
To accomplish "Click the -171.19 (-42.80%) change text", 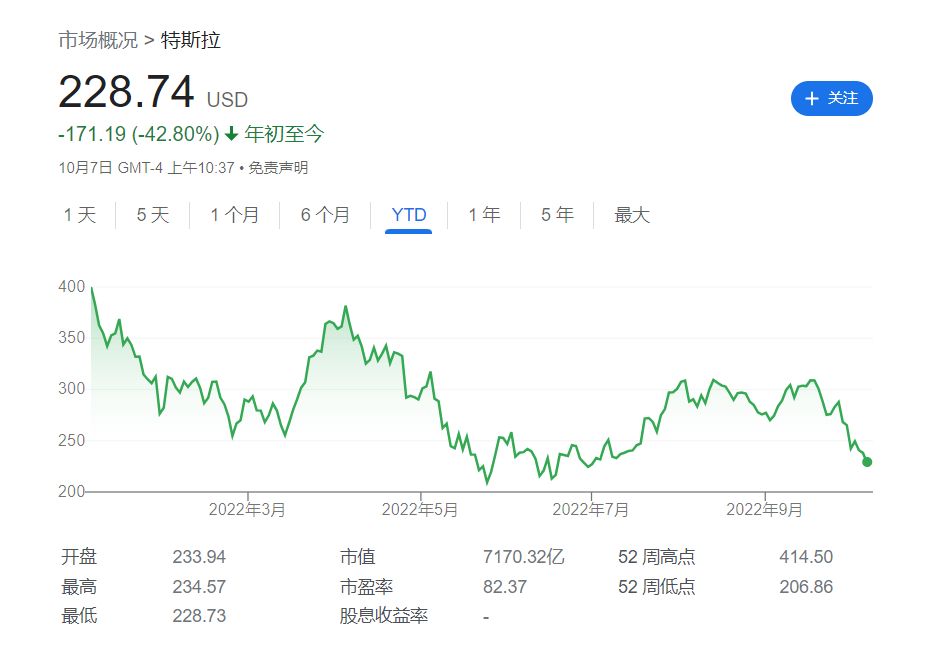I will (139, 134).
